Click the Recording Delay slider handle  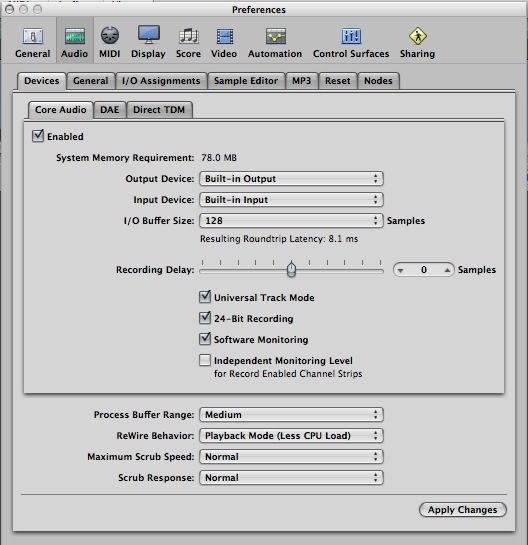292,269
